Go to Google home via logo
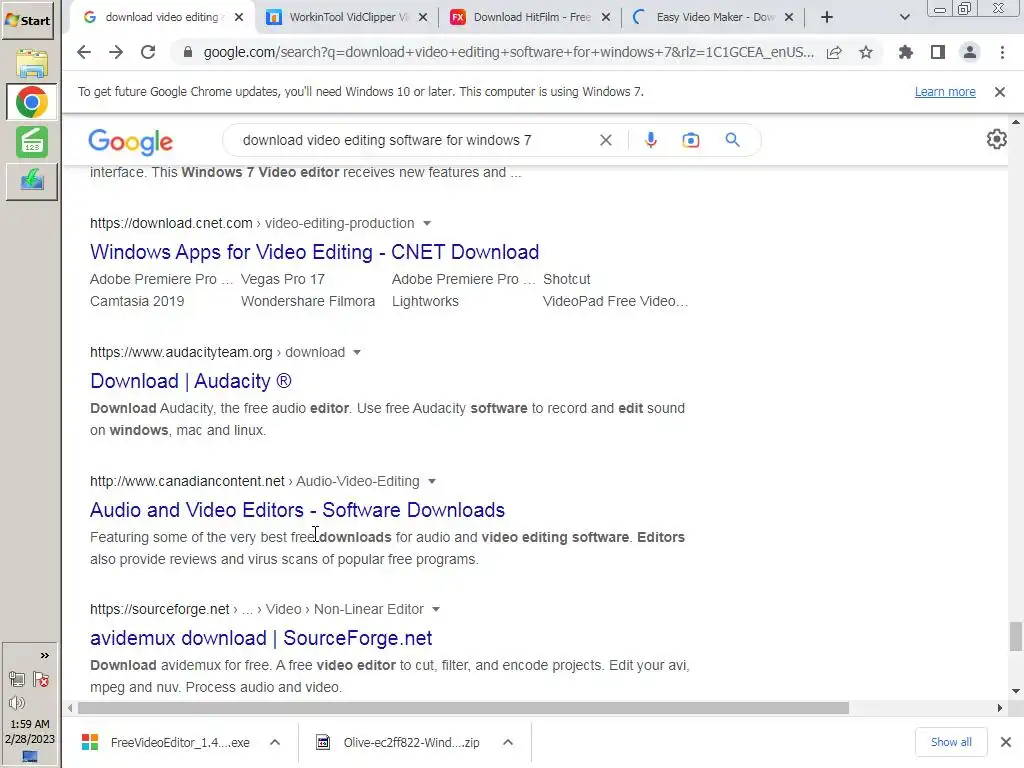Viewport: 1024px width, 768px height. (131, 142)
